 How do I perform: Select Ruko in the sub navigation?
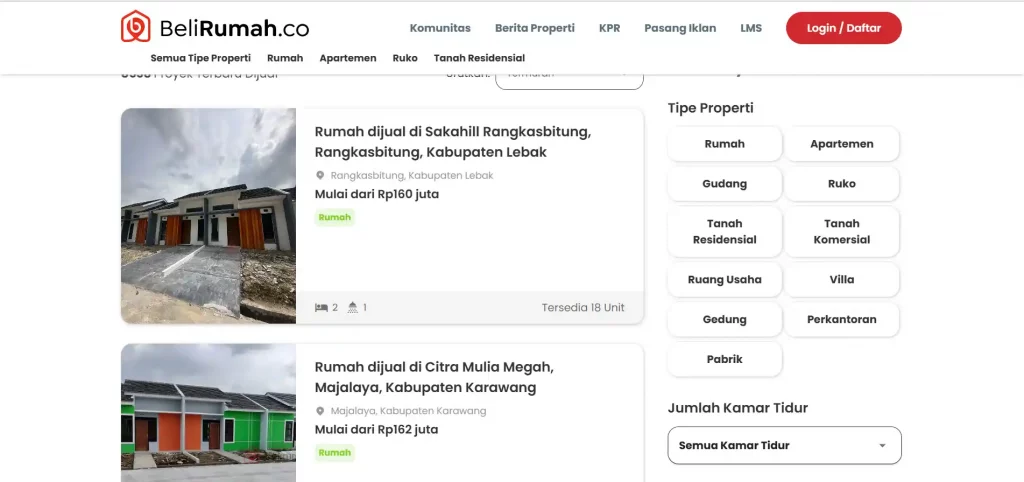pos(405,58)
